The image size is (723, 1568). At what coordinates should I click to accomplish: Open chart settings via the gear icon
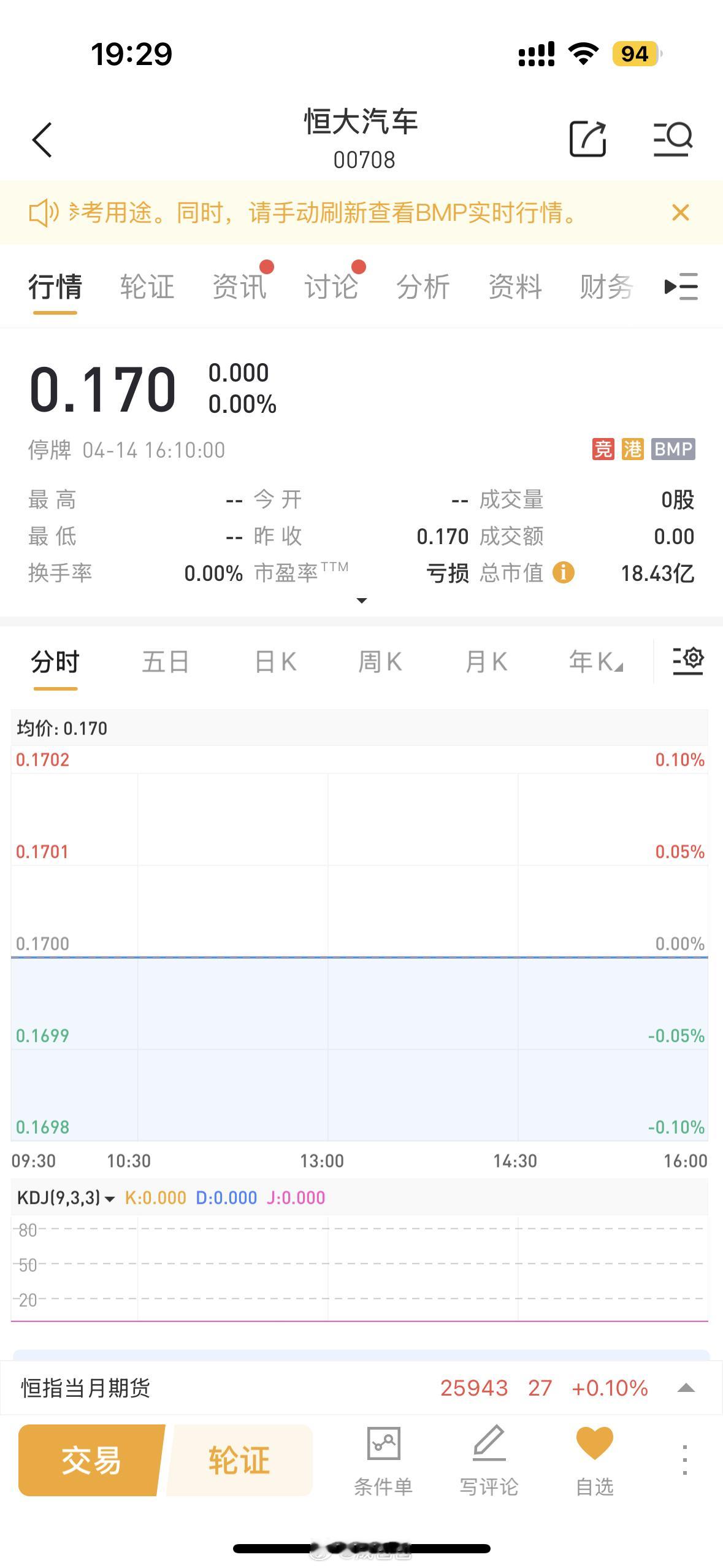click(x=687, y=661)
